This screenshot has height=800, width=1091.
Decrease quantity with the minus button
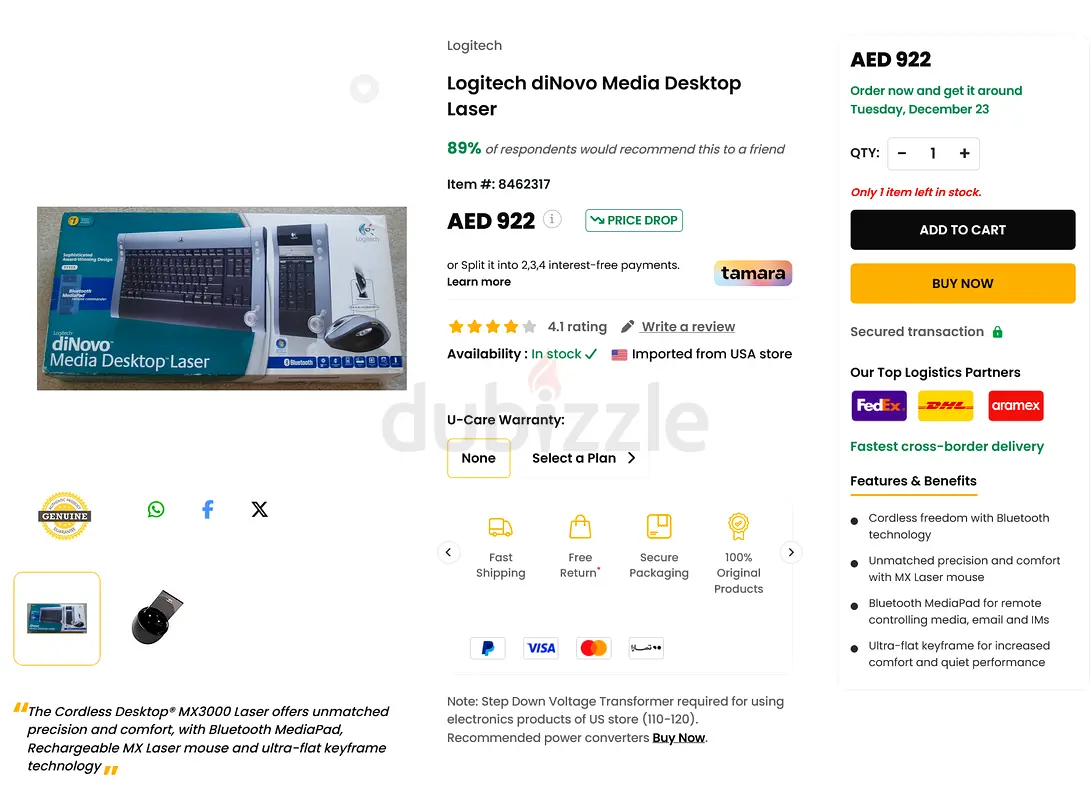coord(902,153)
